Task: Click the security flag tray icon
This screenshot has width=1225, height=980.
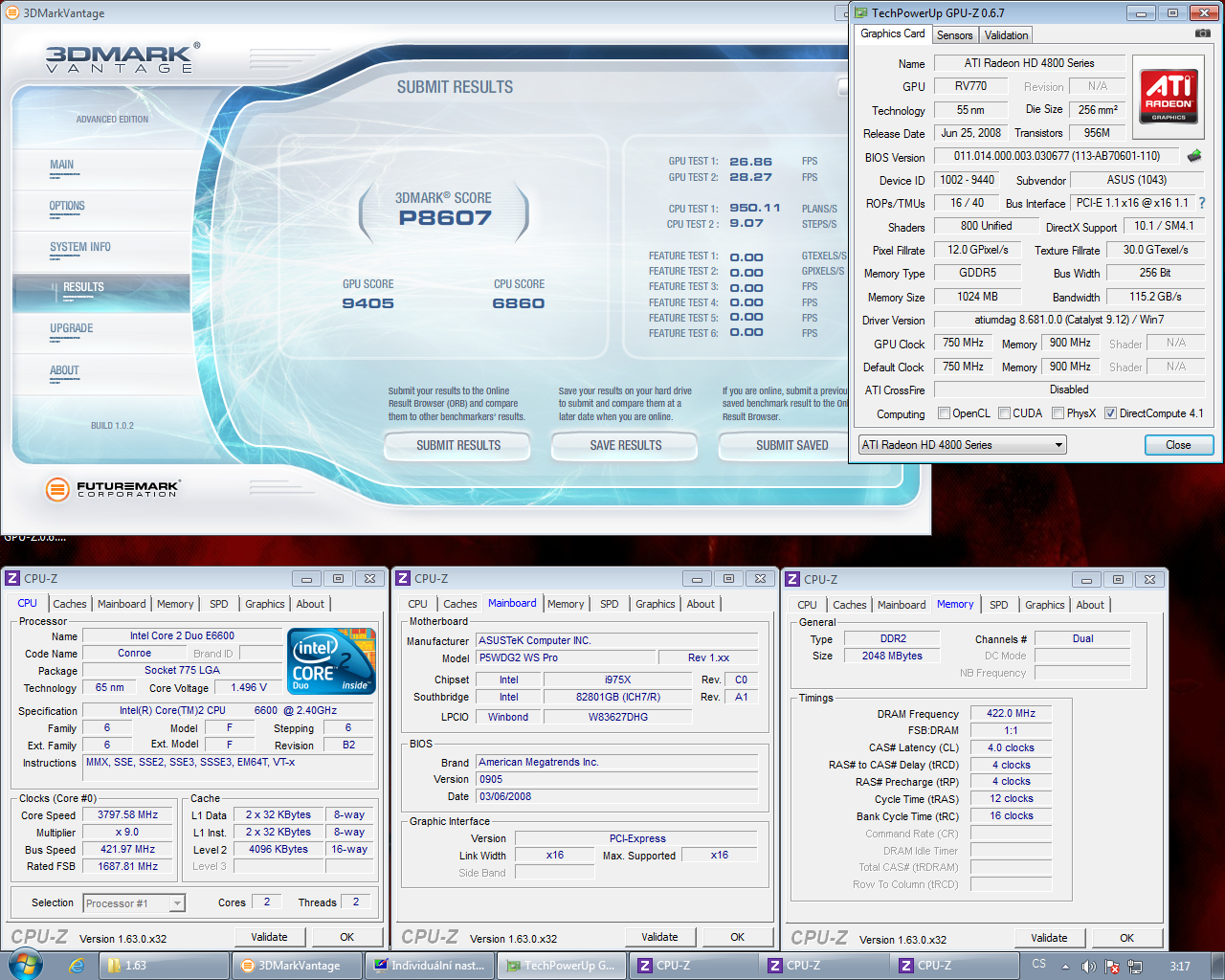Action: pyautogui.click(x=1112, y=966)
